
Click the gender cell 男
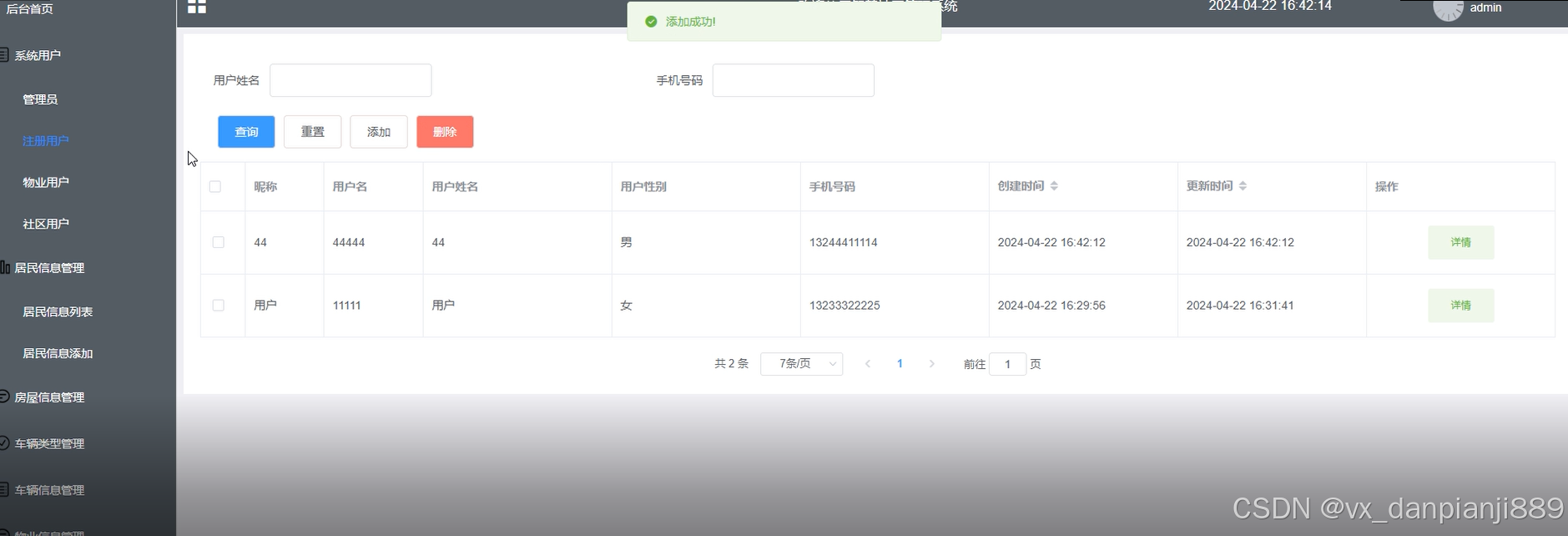(x=626, y=242)
